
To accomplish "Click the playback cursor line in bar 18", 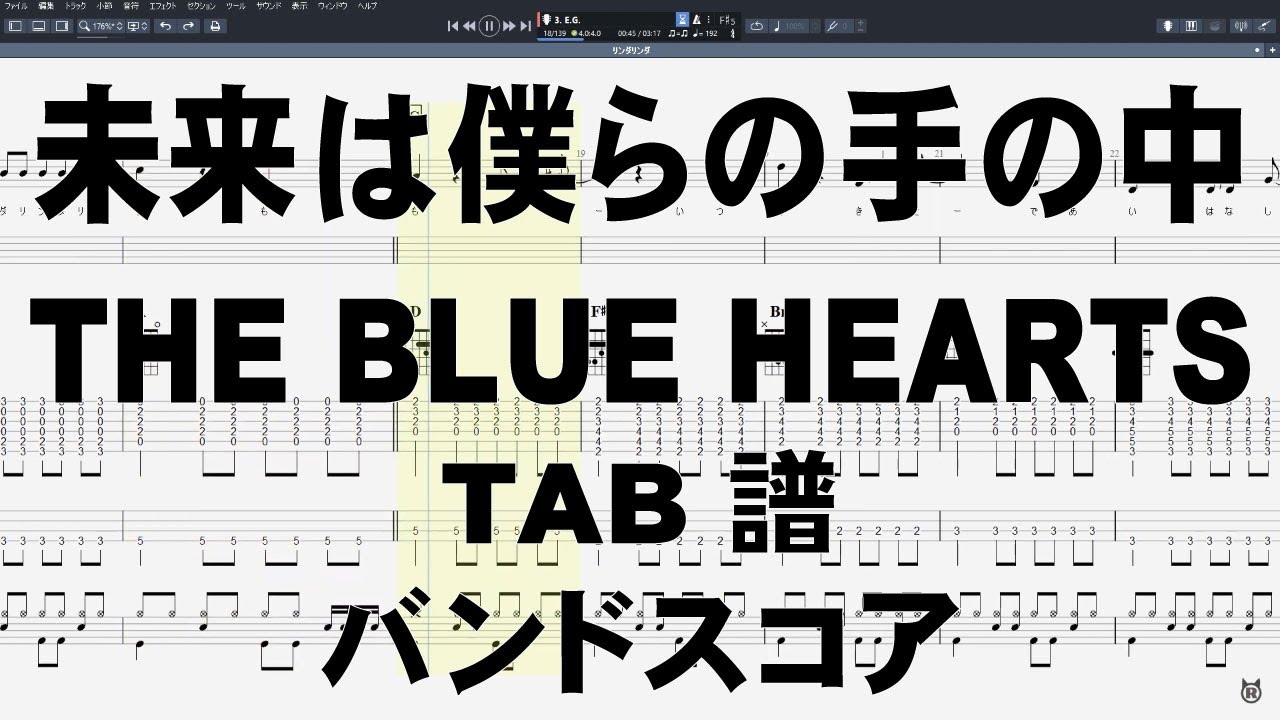I will tap(428, 390).
